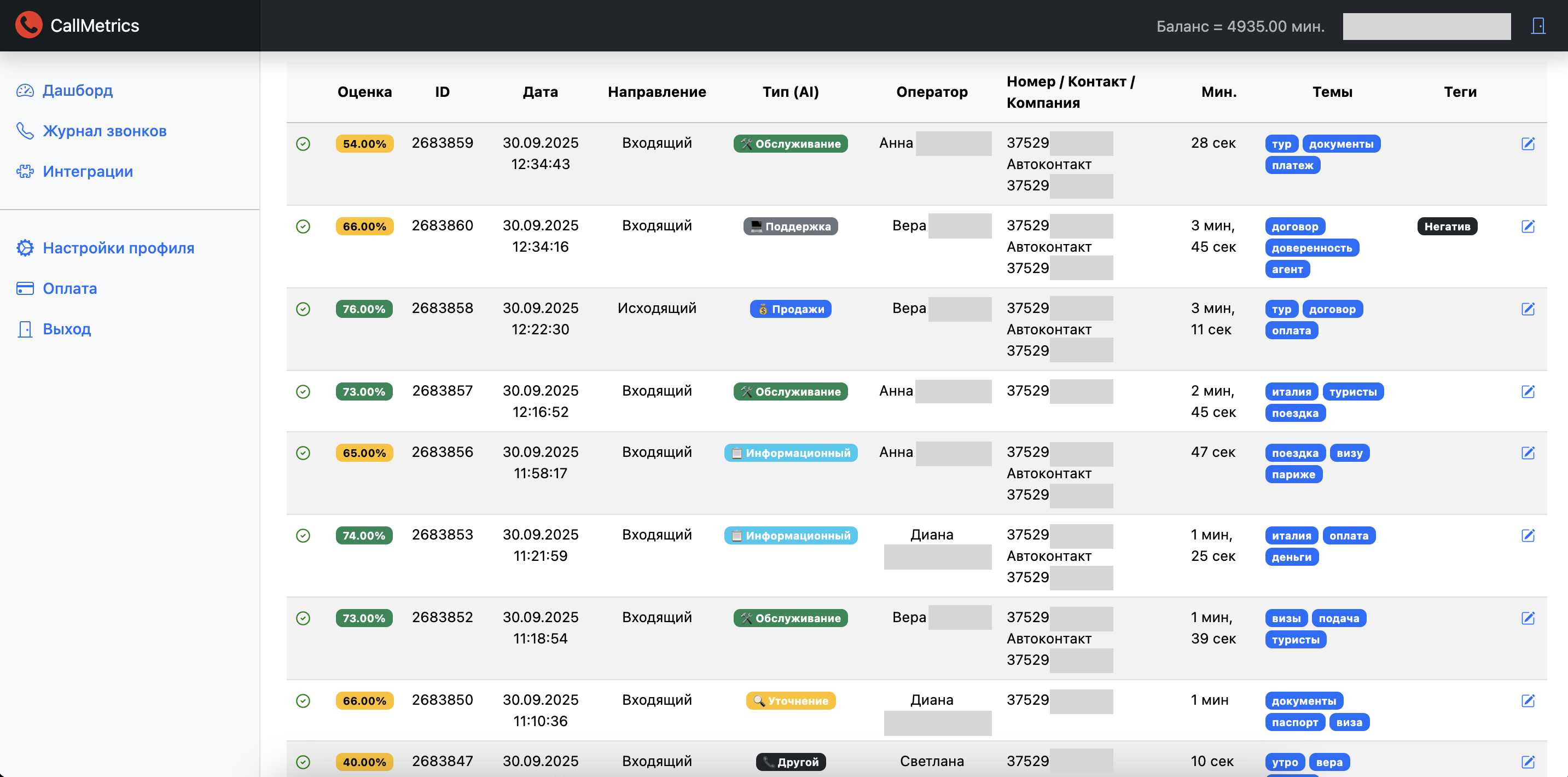The width and height of the screenshot is (1568, 777).
Task: Open edit icon for call 2683860
Action: click(1528, 227)
